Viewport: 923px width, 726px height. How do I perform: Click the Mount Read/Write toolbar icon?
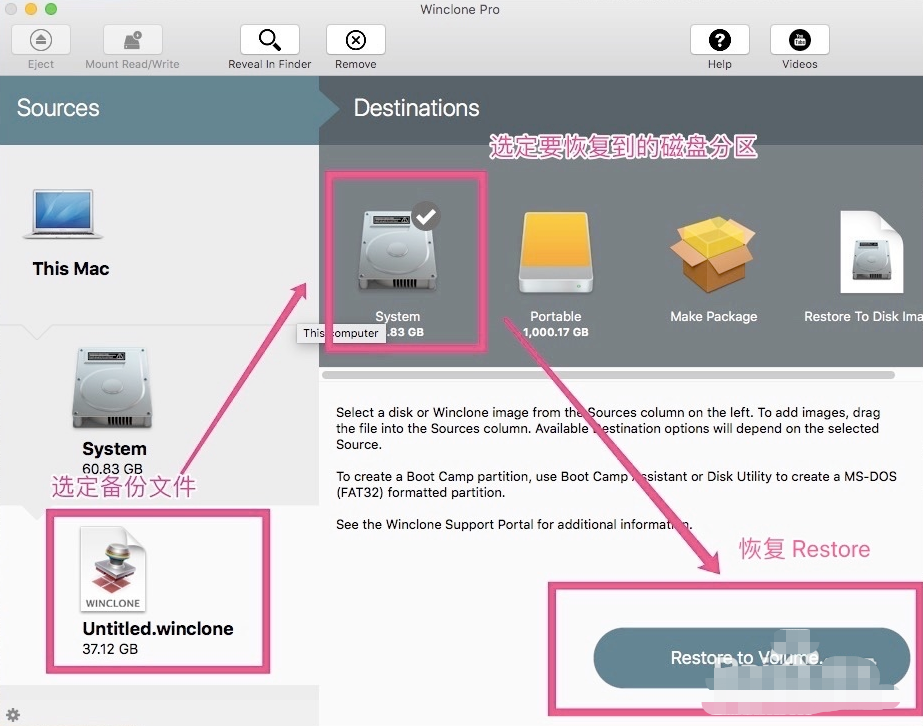(132, 40)
